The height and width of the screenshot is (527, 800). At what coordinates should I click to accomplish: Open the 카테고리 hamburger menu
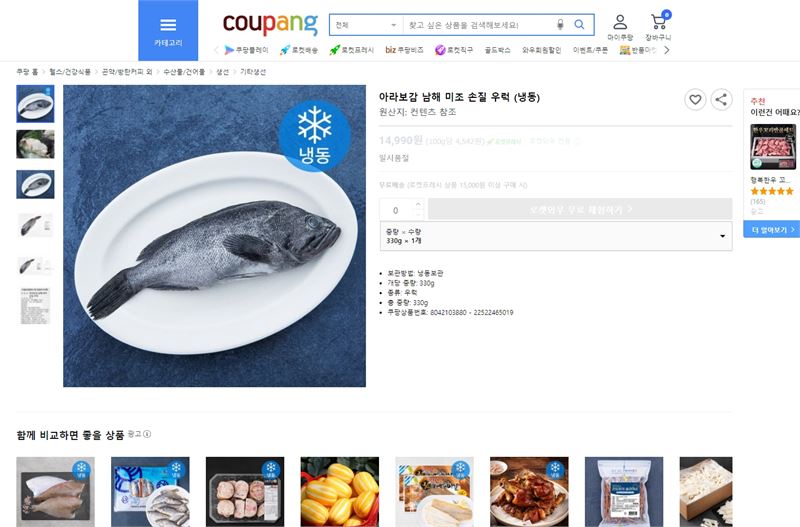click(168, 31)
